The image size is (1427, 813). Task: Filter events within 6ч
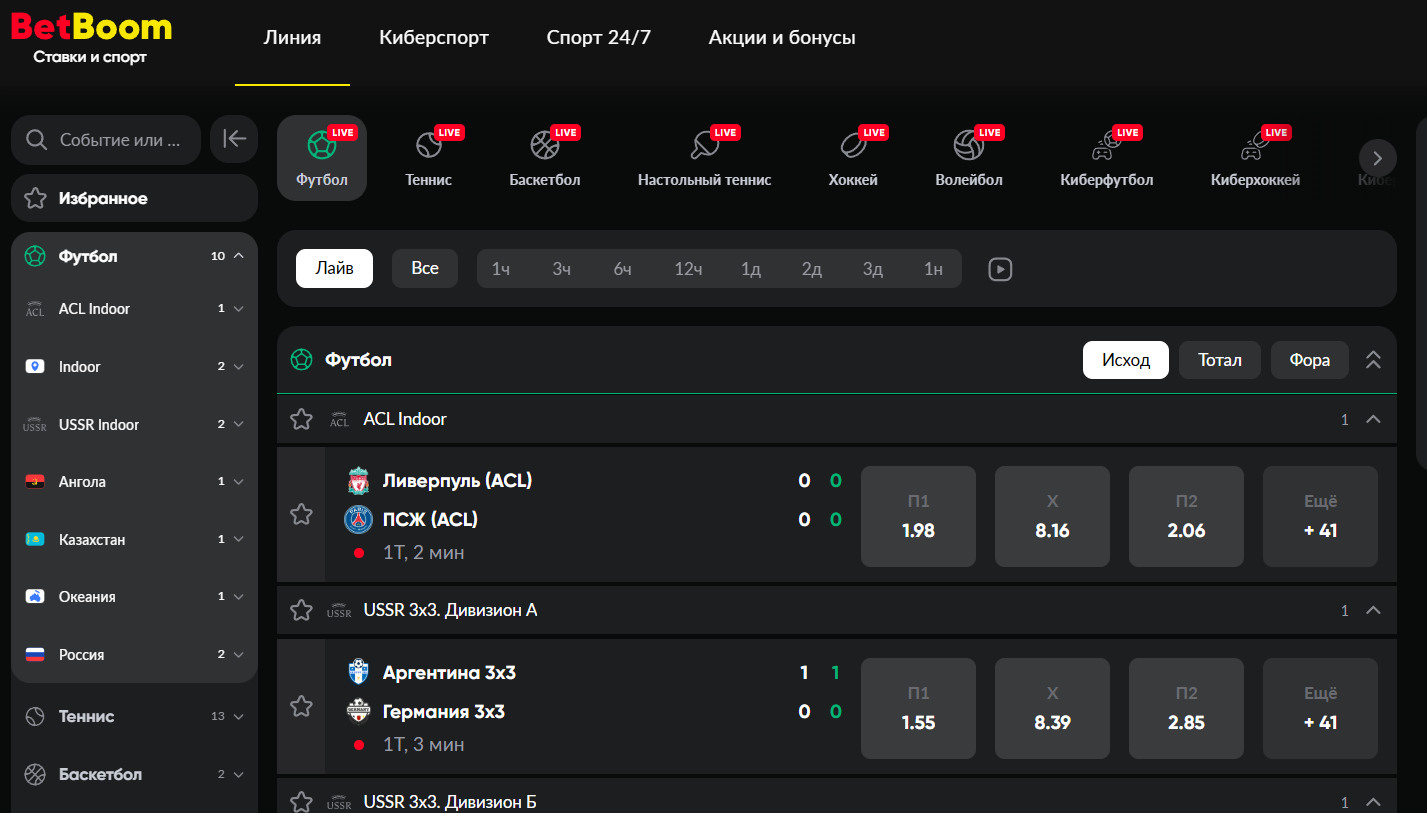tap(623, 269)
